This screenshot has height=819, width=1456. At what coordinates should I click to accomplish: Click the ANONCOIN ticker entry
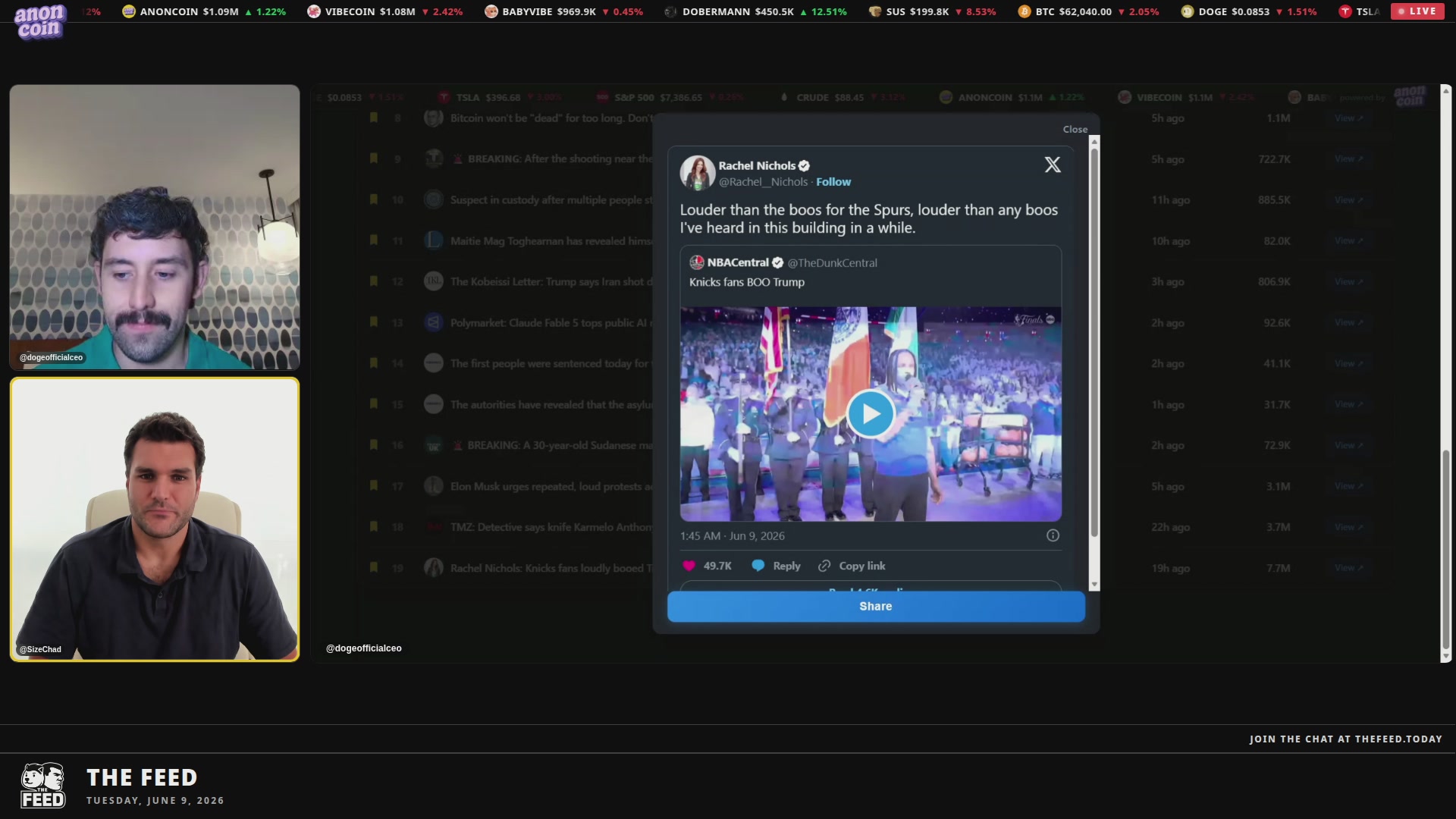pyautogui.click(x=204, y=11)
